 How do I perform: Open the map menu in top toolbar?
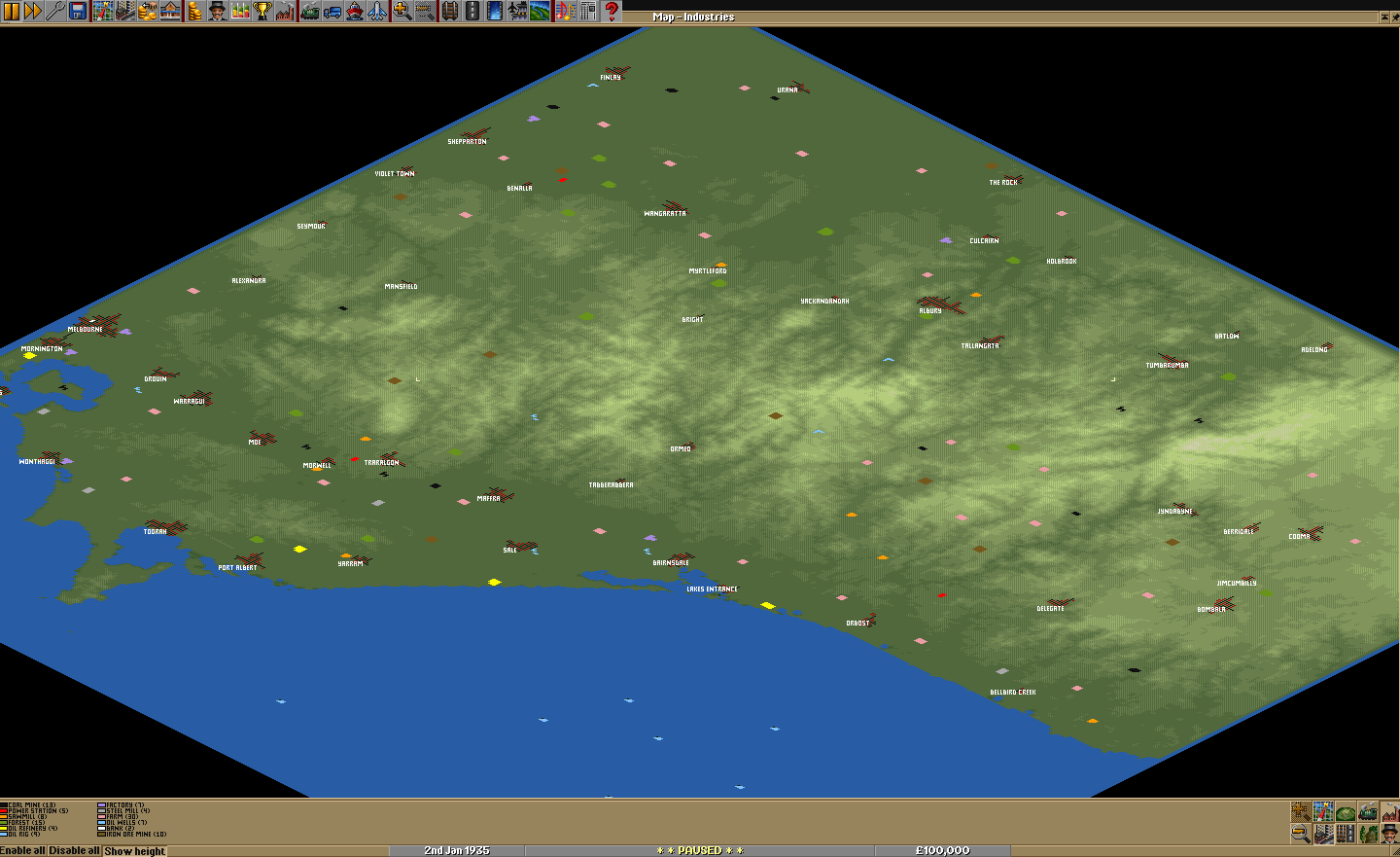click(x=102, y=11)
